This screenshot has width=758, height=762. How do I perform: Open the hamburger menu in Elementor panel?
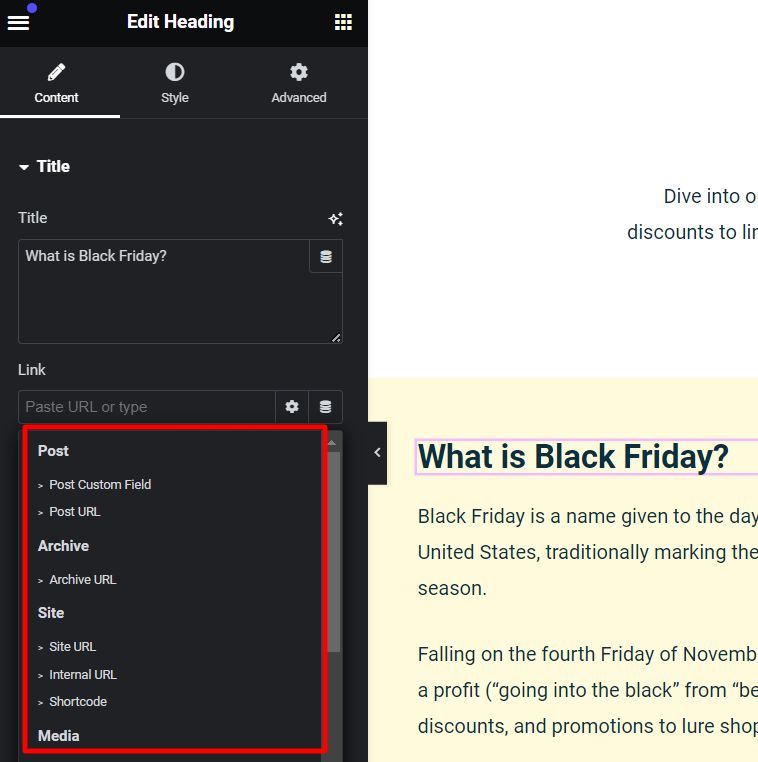pyautogui.click(x=18, y=22)
